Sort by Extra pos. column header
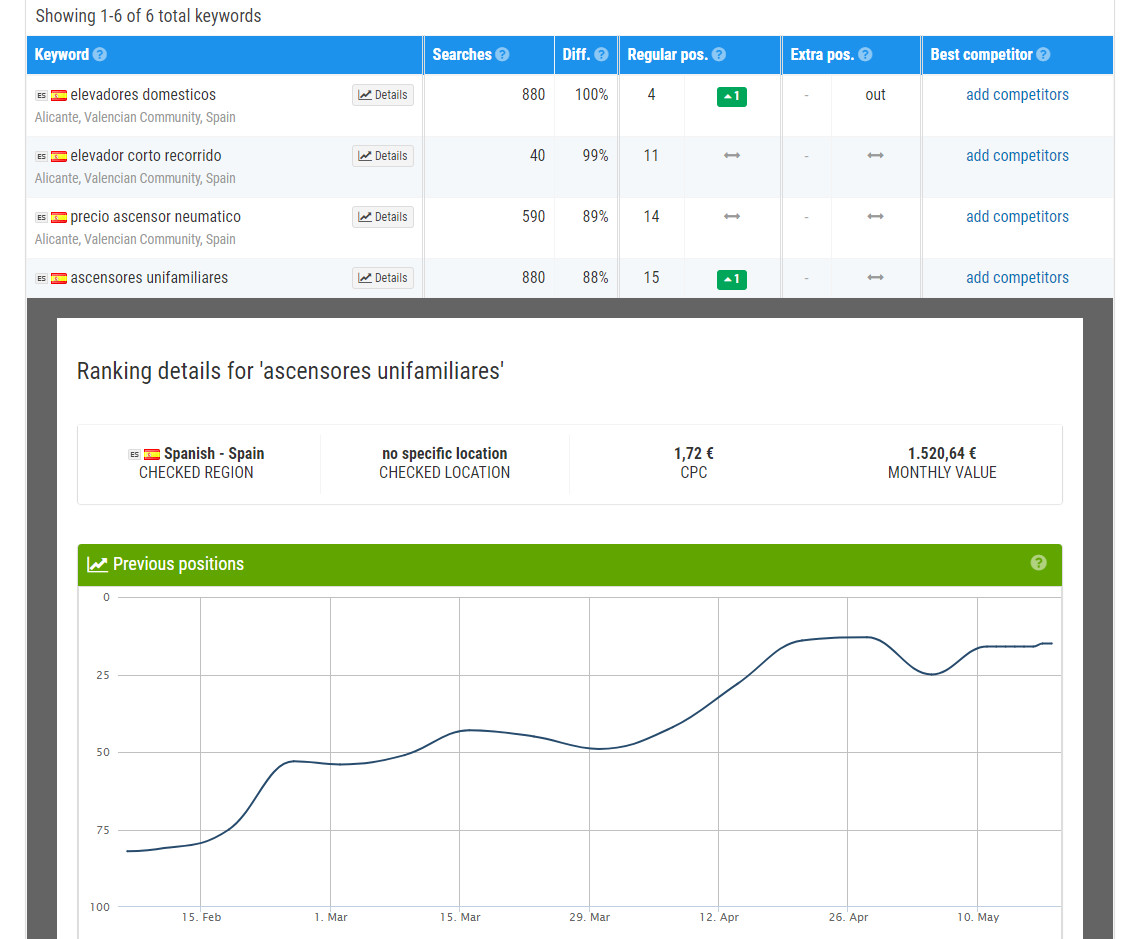 822,54
